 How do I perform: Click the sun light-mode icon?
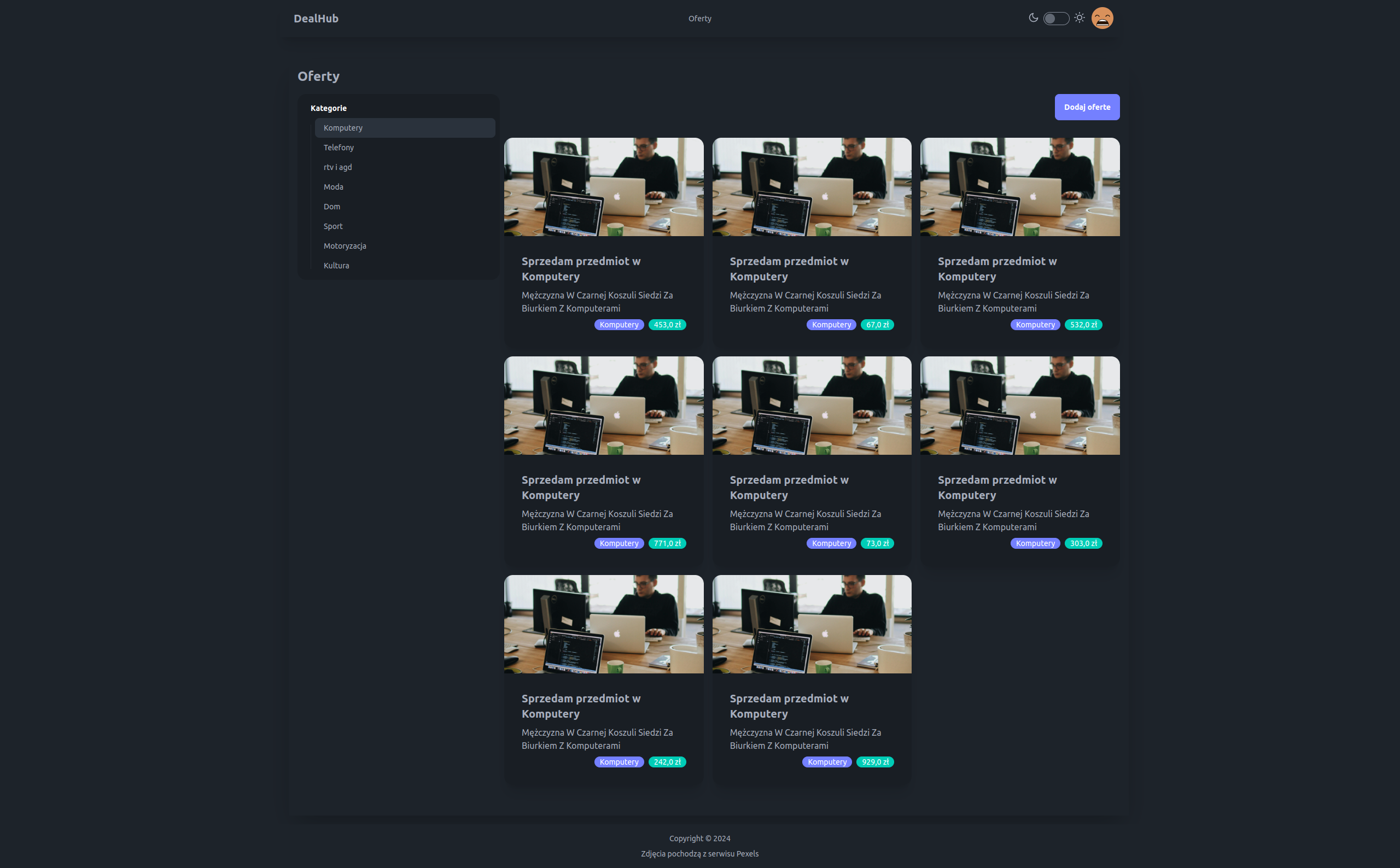click(1080, 18)
